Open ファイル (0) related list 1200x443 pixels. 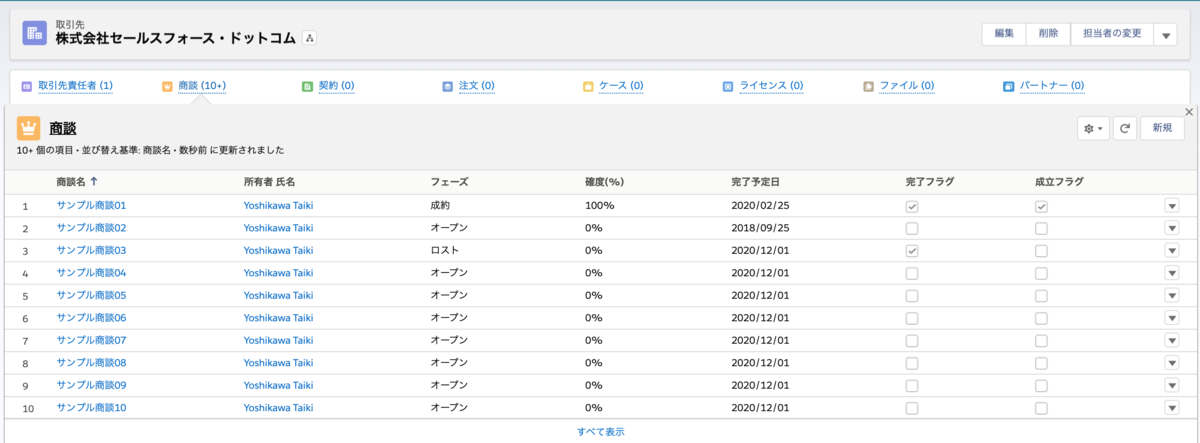click(907, 86)
